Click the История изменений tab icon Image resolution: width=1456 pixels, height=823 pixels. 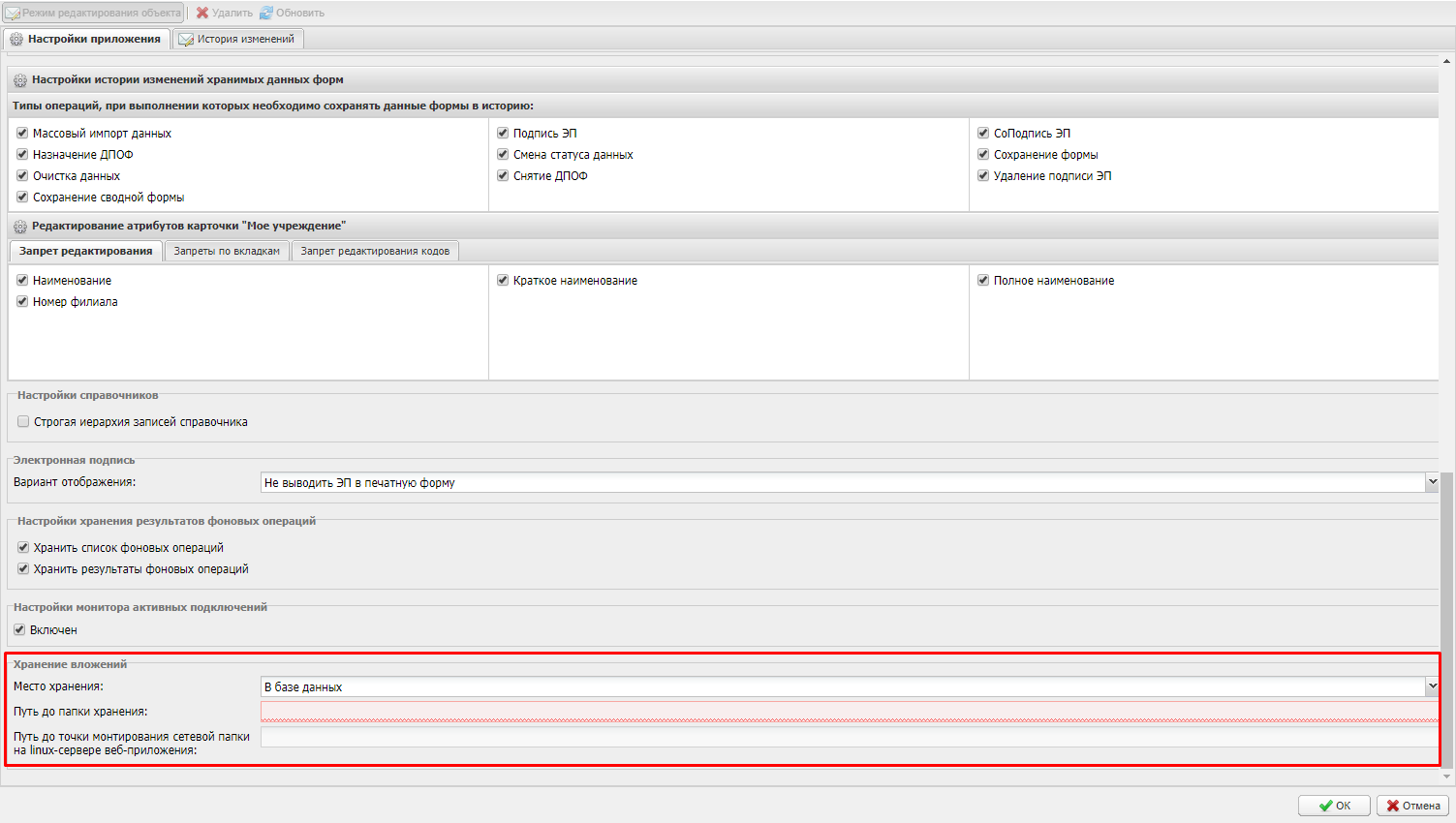pyautogui.click(x=186, y=40)
